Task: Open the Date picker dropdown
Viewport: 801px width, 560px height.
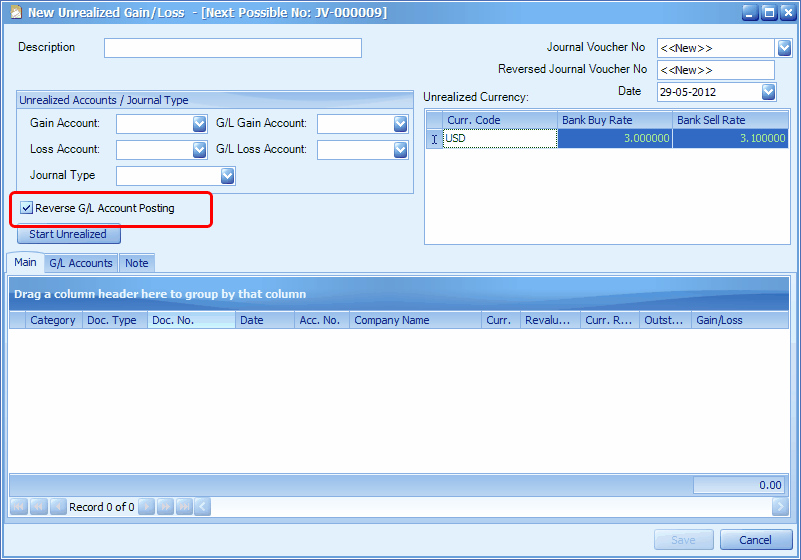Action: (768, 92)
